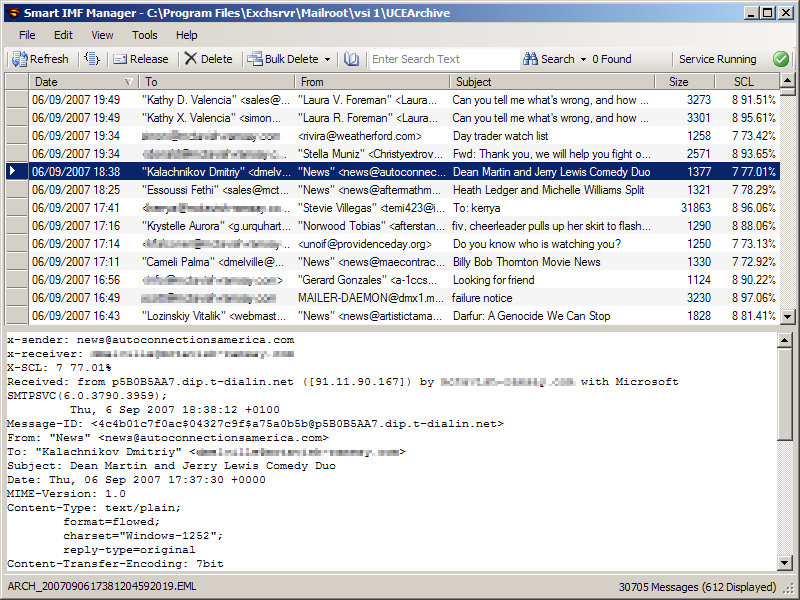Open the View menu
Image resolution: width=800 pixels, height=600 pixels.
(x=102, y=35)
